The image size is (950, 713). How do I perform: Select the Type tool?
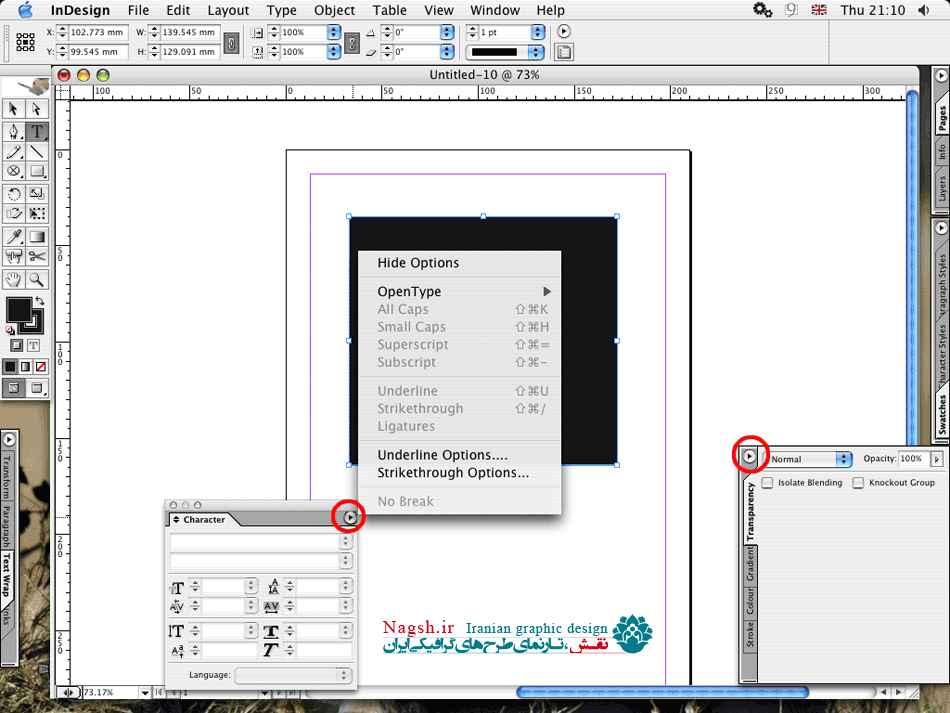(x=36, y=131)
